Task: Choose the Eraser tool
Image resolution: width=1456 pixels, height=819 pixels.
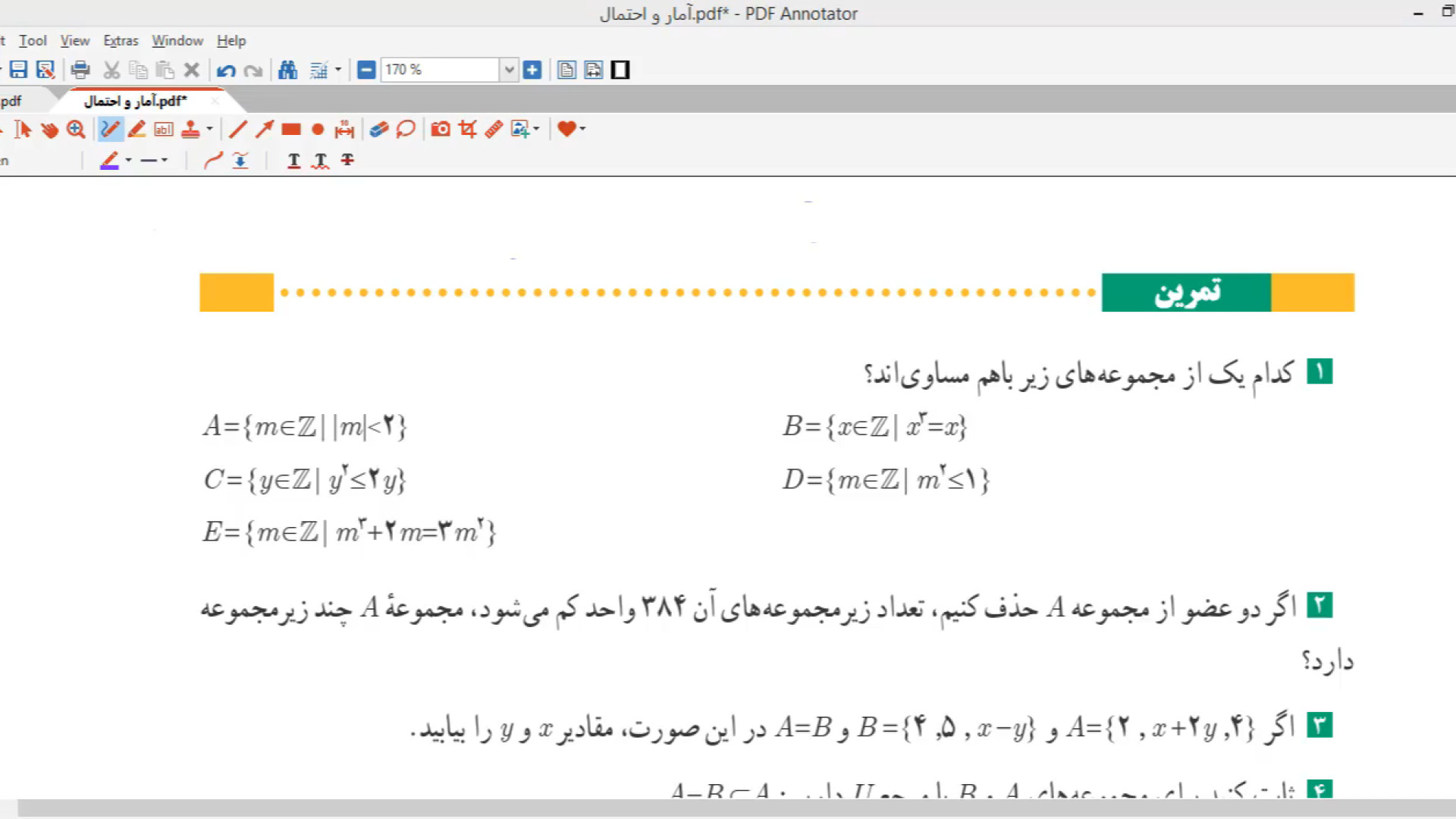Action: 379,130
